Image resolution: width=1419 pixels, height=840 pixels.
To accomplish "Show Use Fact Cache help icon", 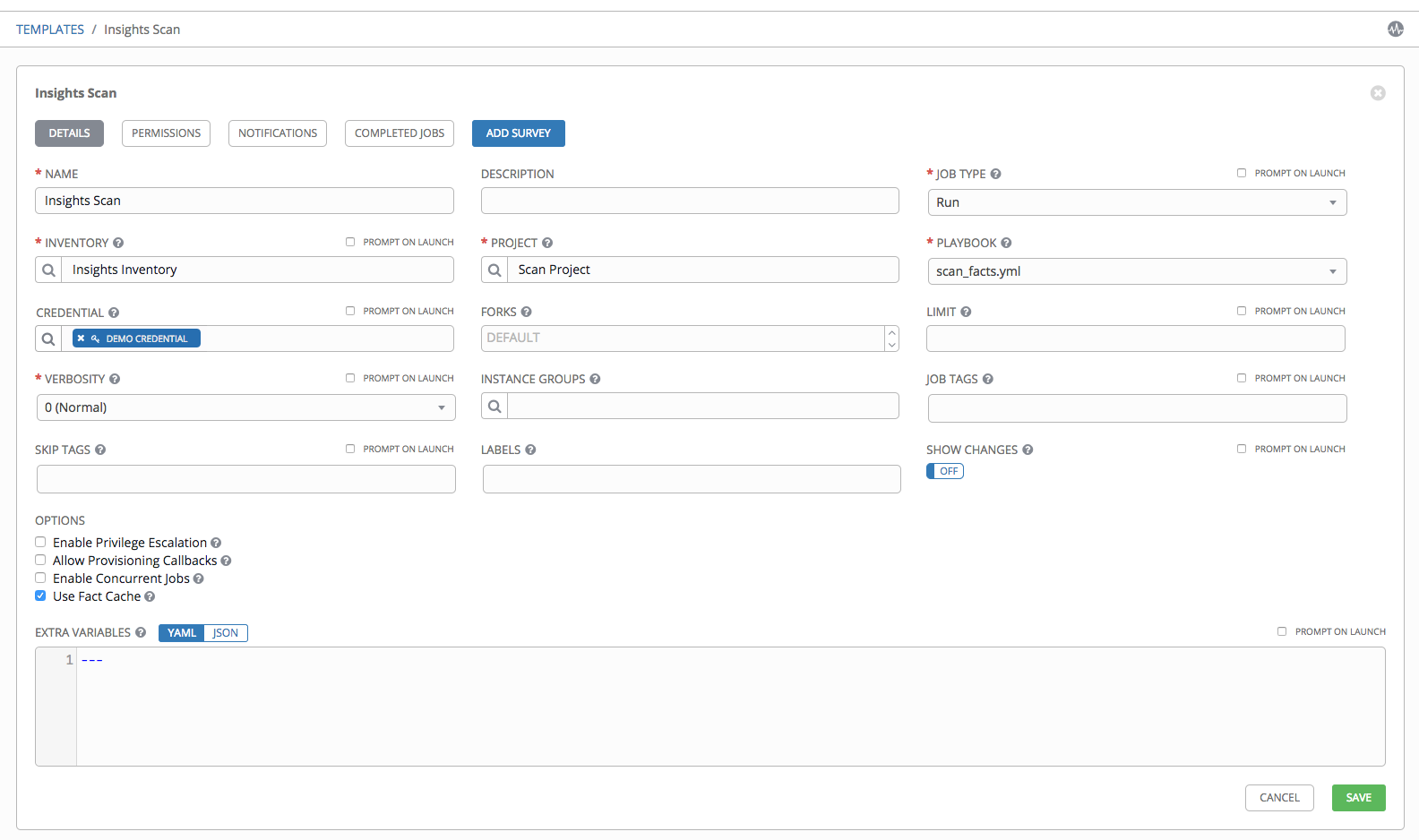I will coord(150,596).
